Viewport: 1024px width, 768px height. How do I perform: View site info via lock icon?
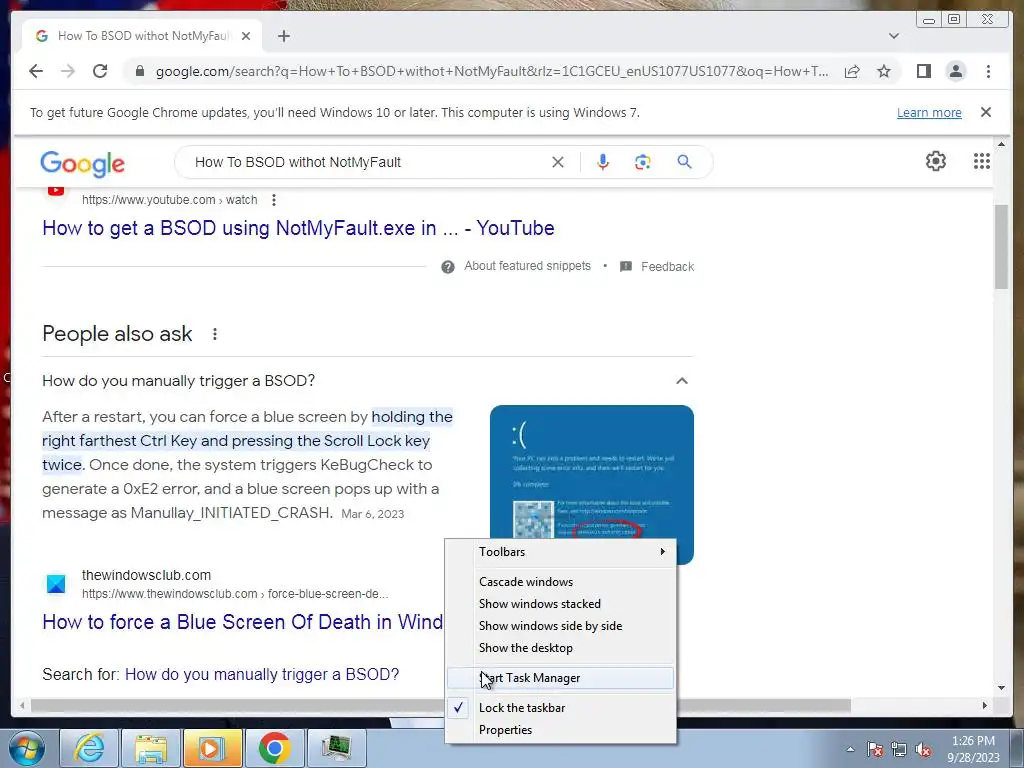click(139, 71)
